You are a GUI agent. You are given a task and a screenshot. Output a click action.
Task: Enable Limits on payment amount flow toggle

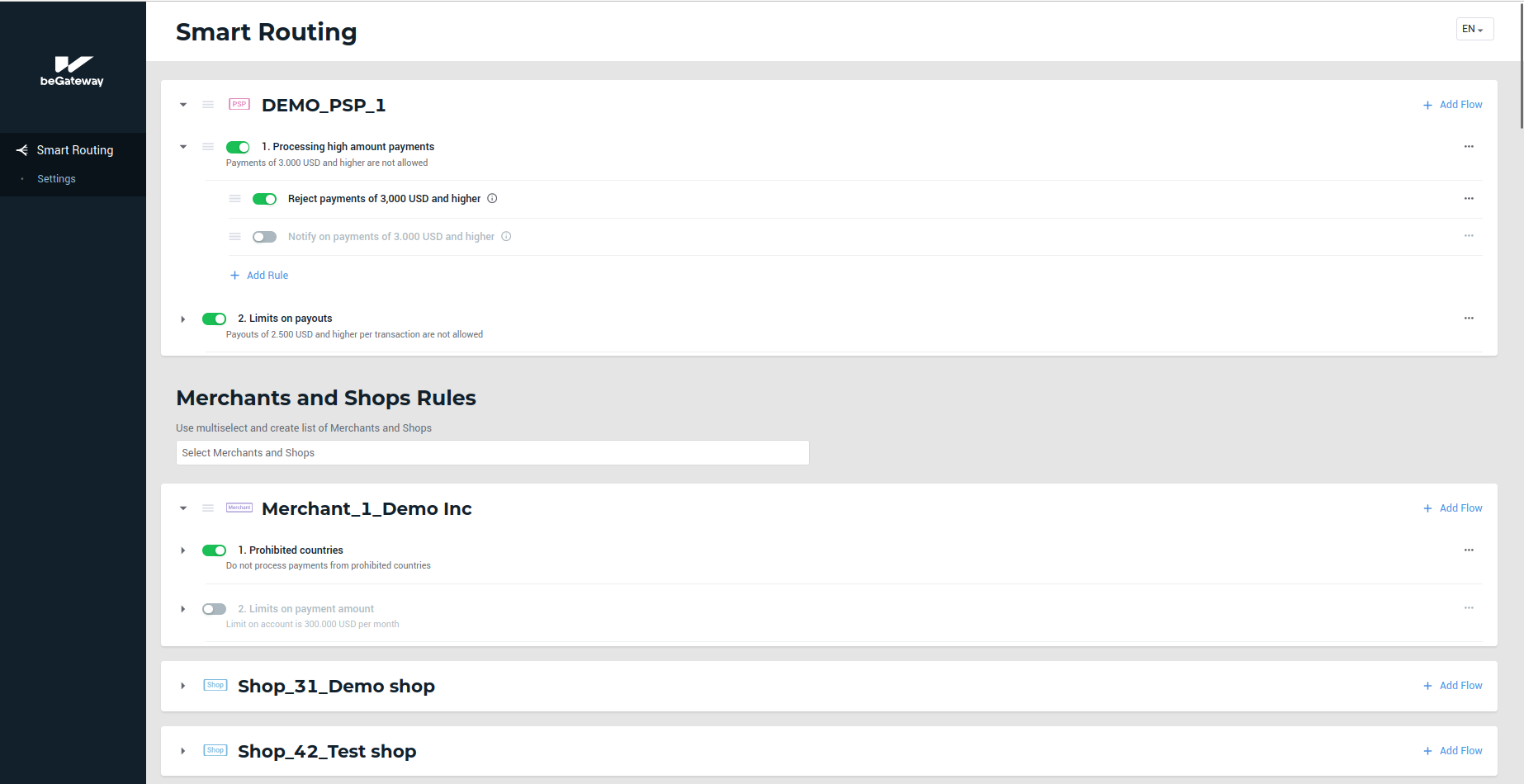click(x=214, y=609)
